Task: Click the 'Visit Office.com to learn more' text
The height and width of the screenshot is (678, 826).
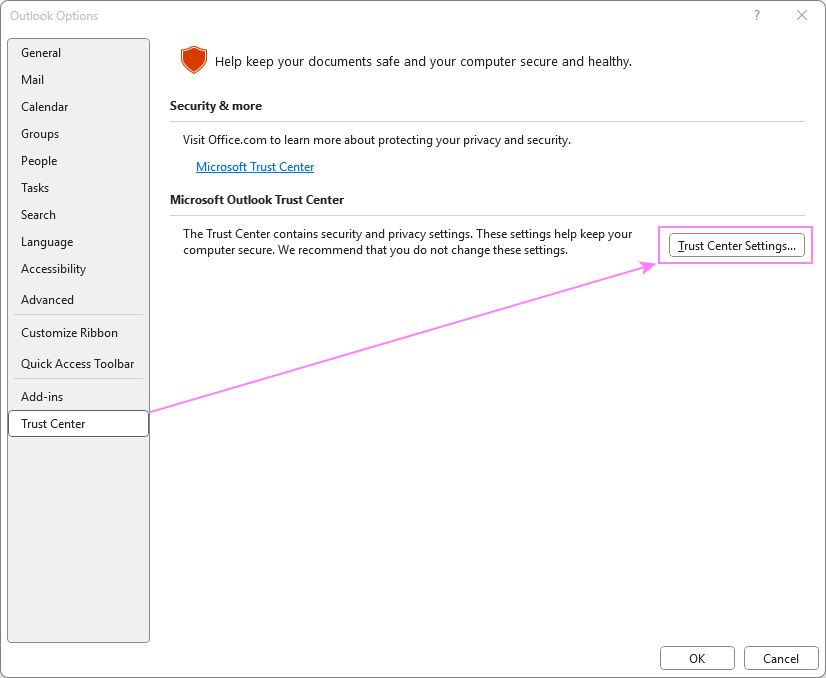Action: (x=377, y=140)
